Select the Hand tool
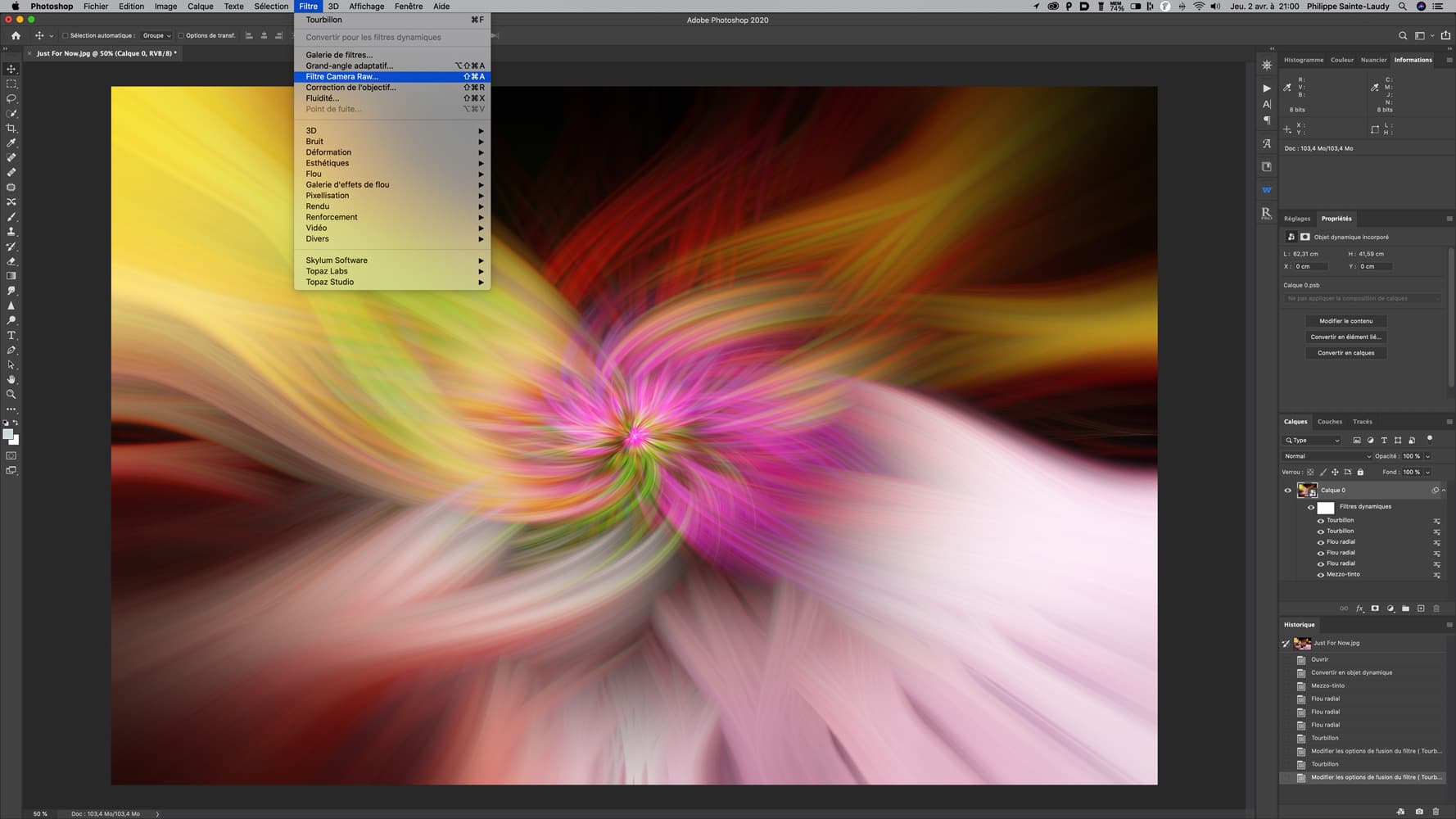Viewport: 1456px width, 819px height. [11, 380]
